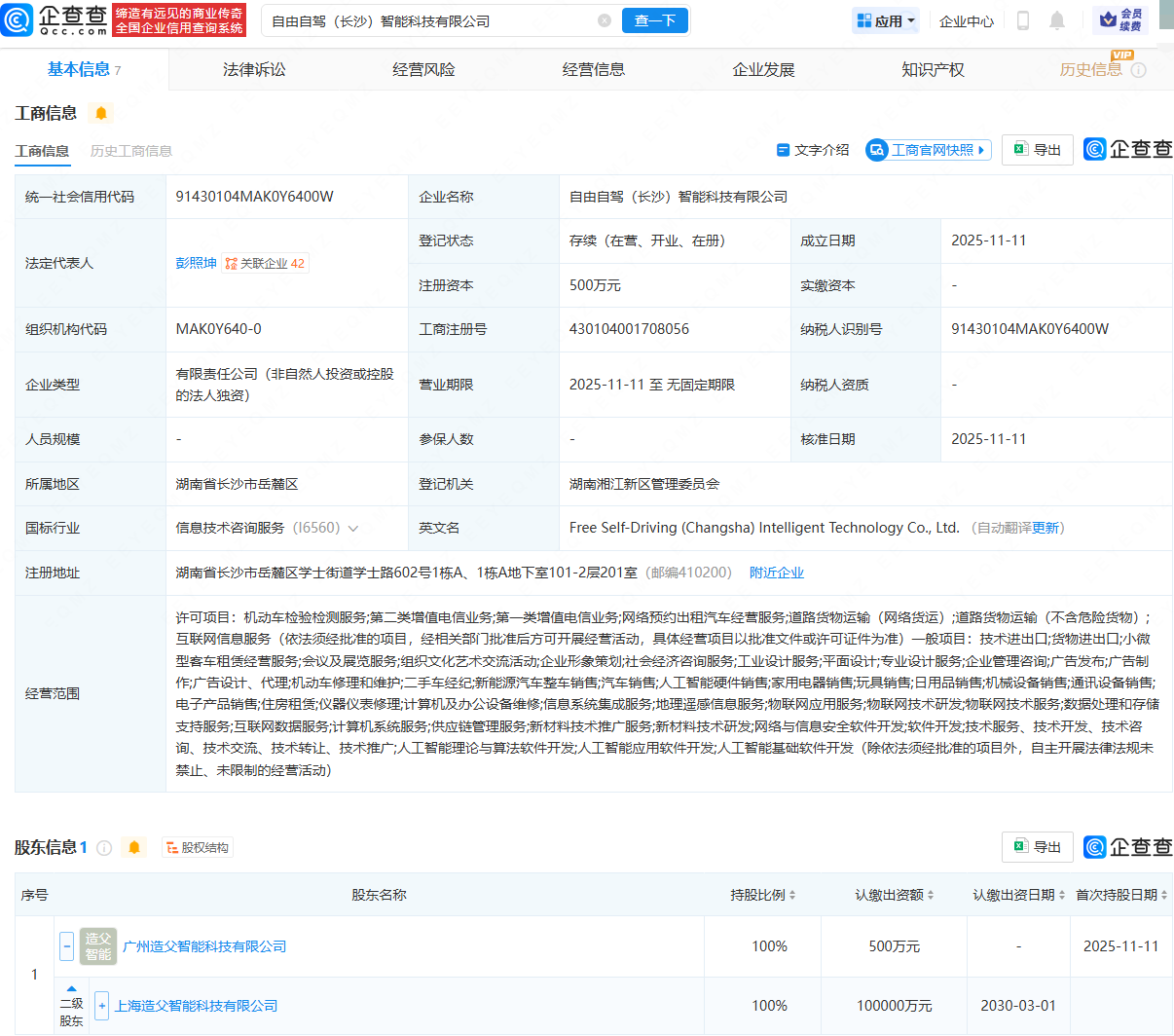1174x1036 pixels.
Task: Sort by 持股比例 column
Action: (x=763, y=895)
